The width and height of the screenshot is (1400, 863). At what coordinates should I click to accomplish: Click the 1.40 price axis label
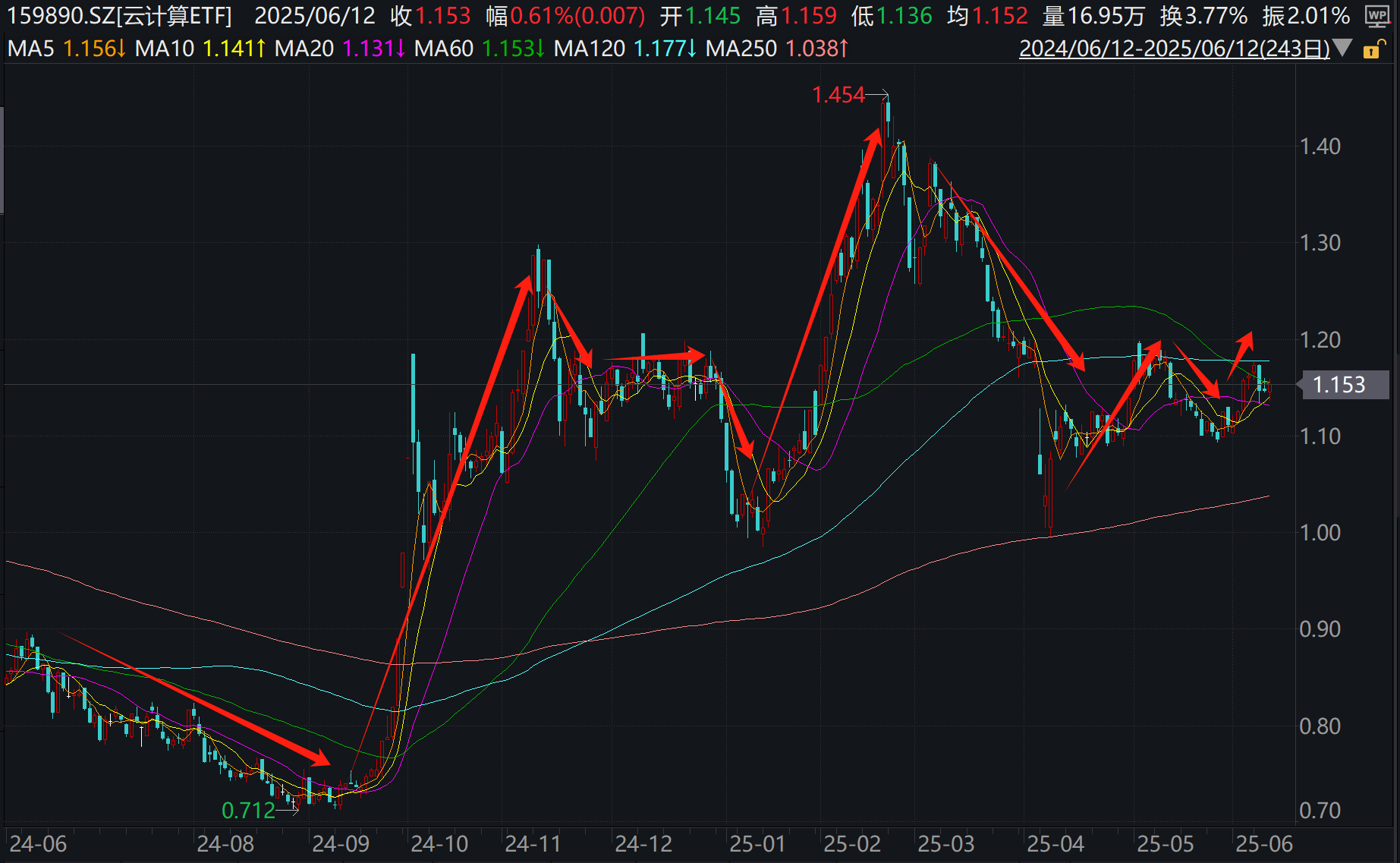1320,146
